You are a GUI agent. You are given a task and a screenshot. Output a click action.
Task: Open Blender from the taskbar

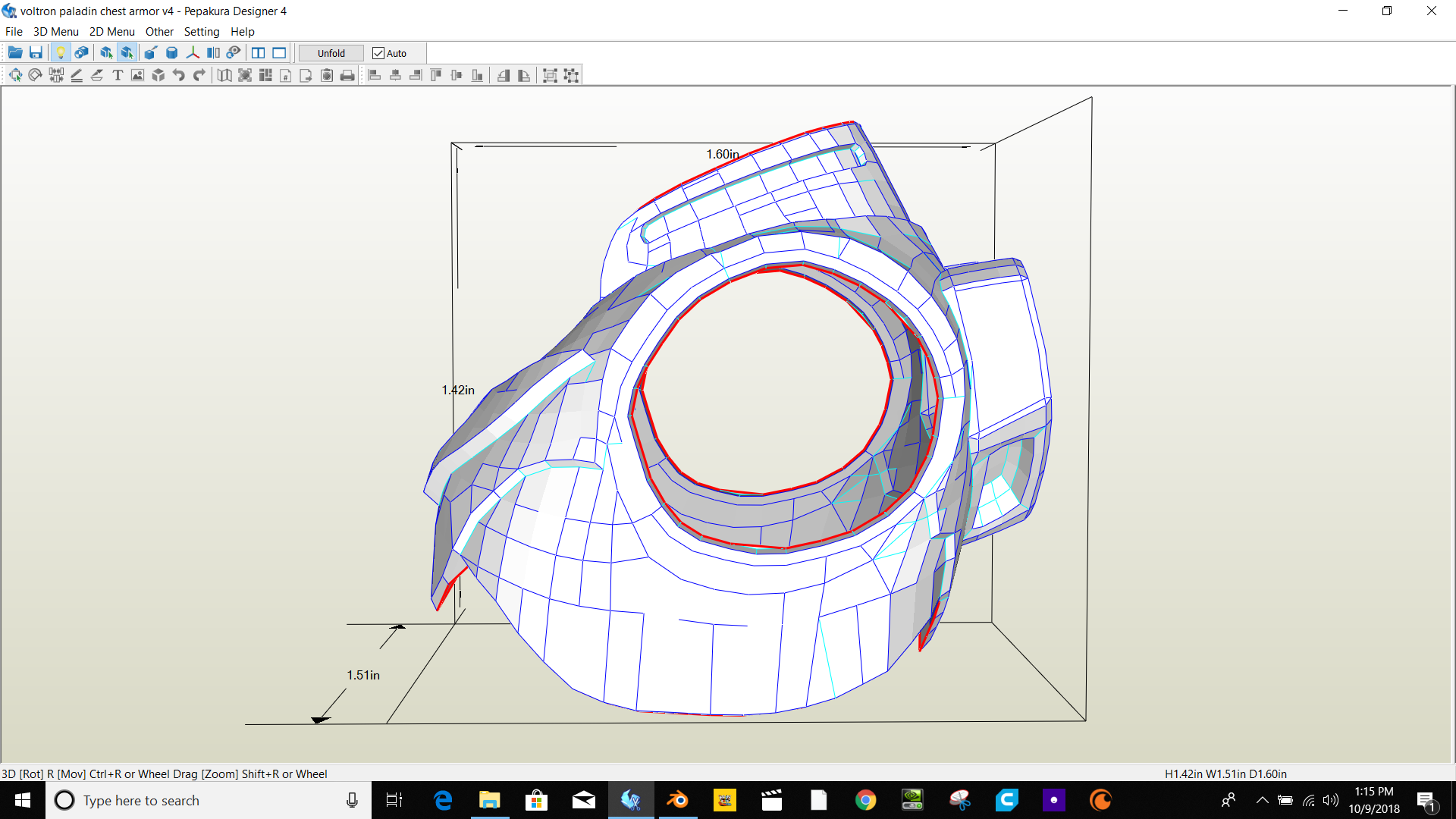pos(677,800)
